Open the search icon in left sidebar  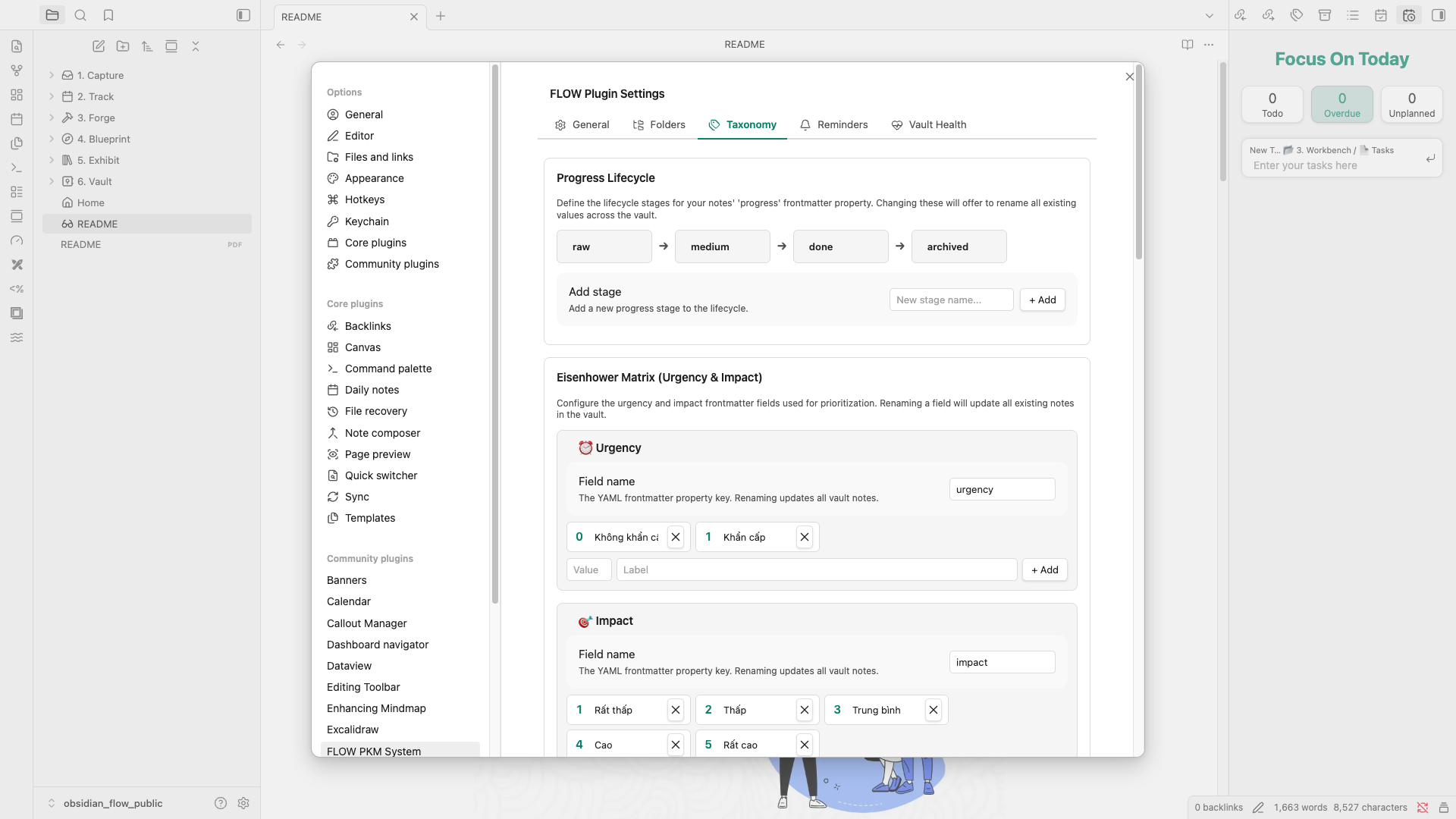tap(80, 15)
